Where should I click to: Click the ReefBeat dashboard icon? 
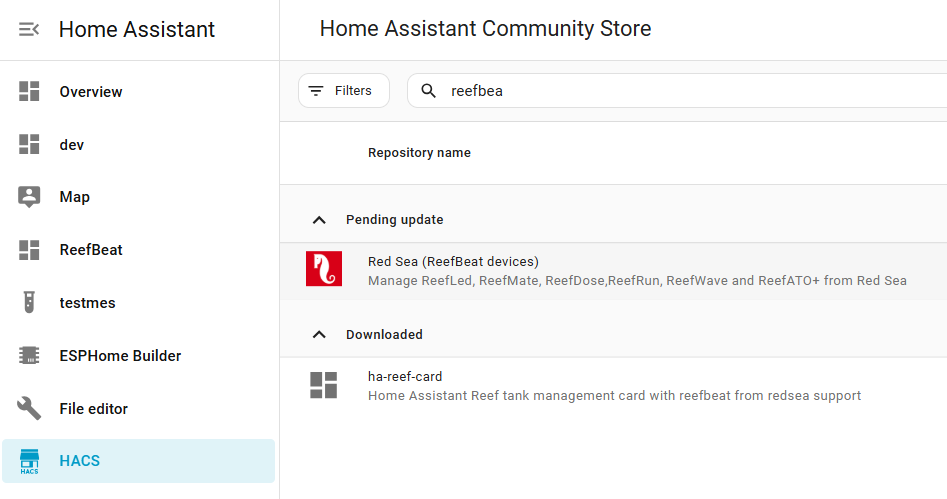[x=29, y=250]
